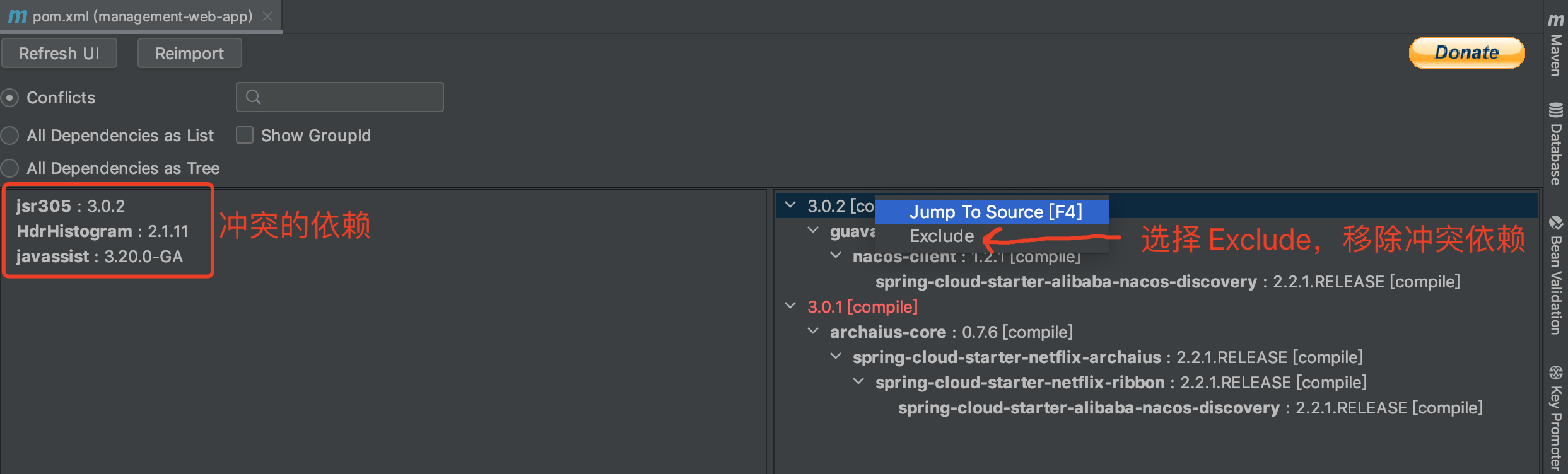Open the Maven tool window icon

point(1555,19)
